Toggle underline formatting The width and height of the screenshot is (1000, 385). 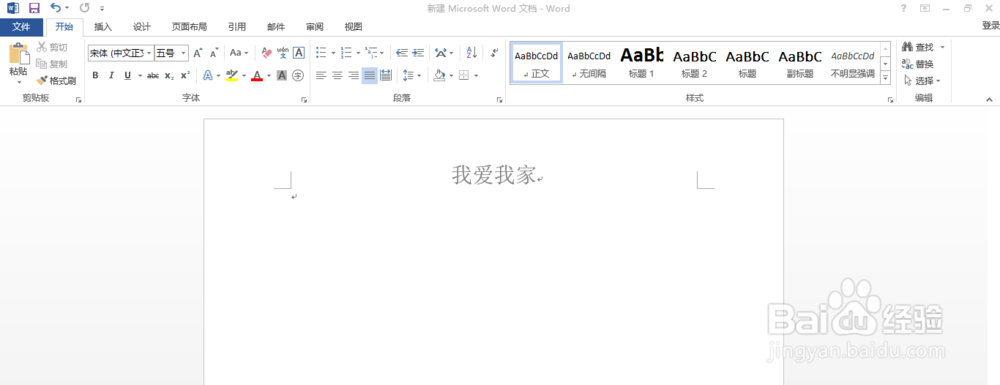(128, 76)
